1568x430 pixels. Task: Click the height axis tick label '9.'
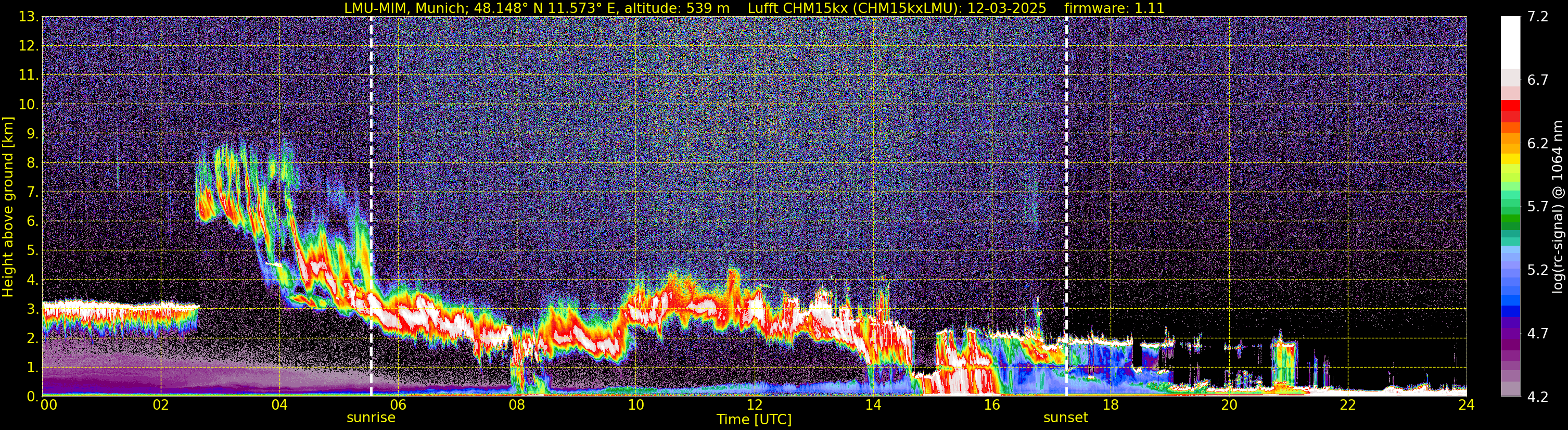[32, 133]
